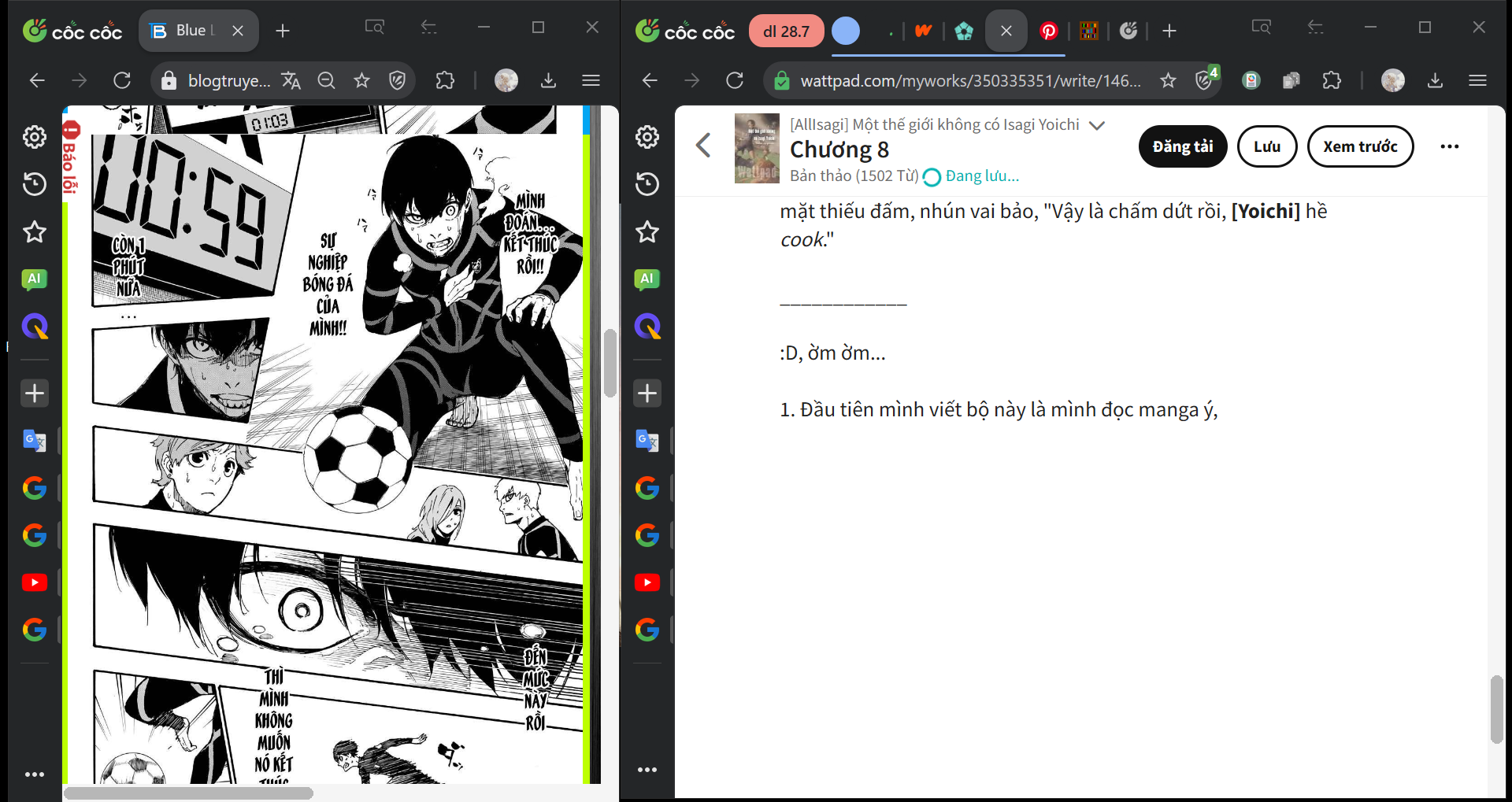This screenshot has height=802, width=1512.
Task: Zoom out icon in left address bar
Action: (326, 80)
